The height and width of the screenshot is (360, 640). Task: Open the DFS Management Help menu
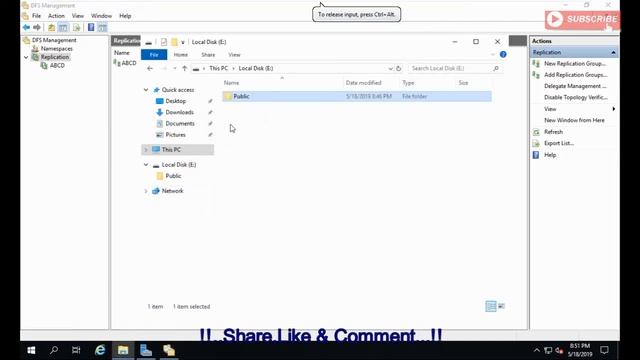point(125,16)
